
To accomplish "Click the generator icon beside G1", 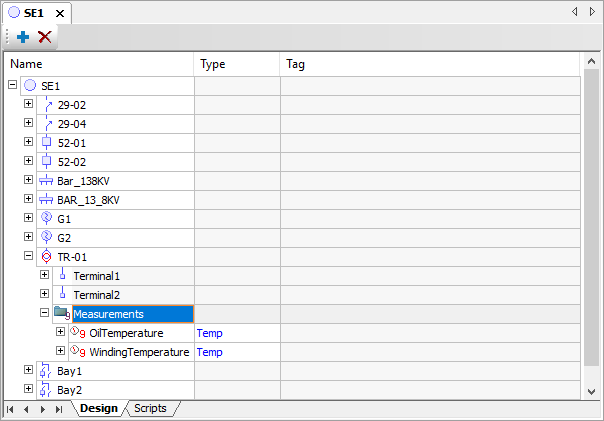I will pyautogui.click(x=46, y=219).
